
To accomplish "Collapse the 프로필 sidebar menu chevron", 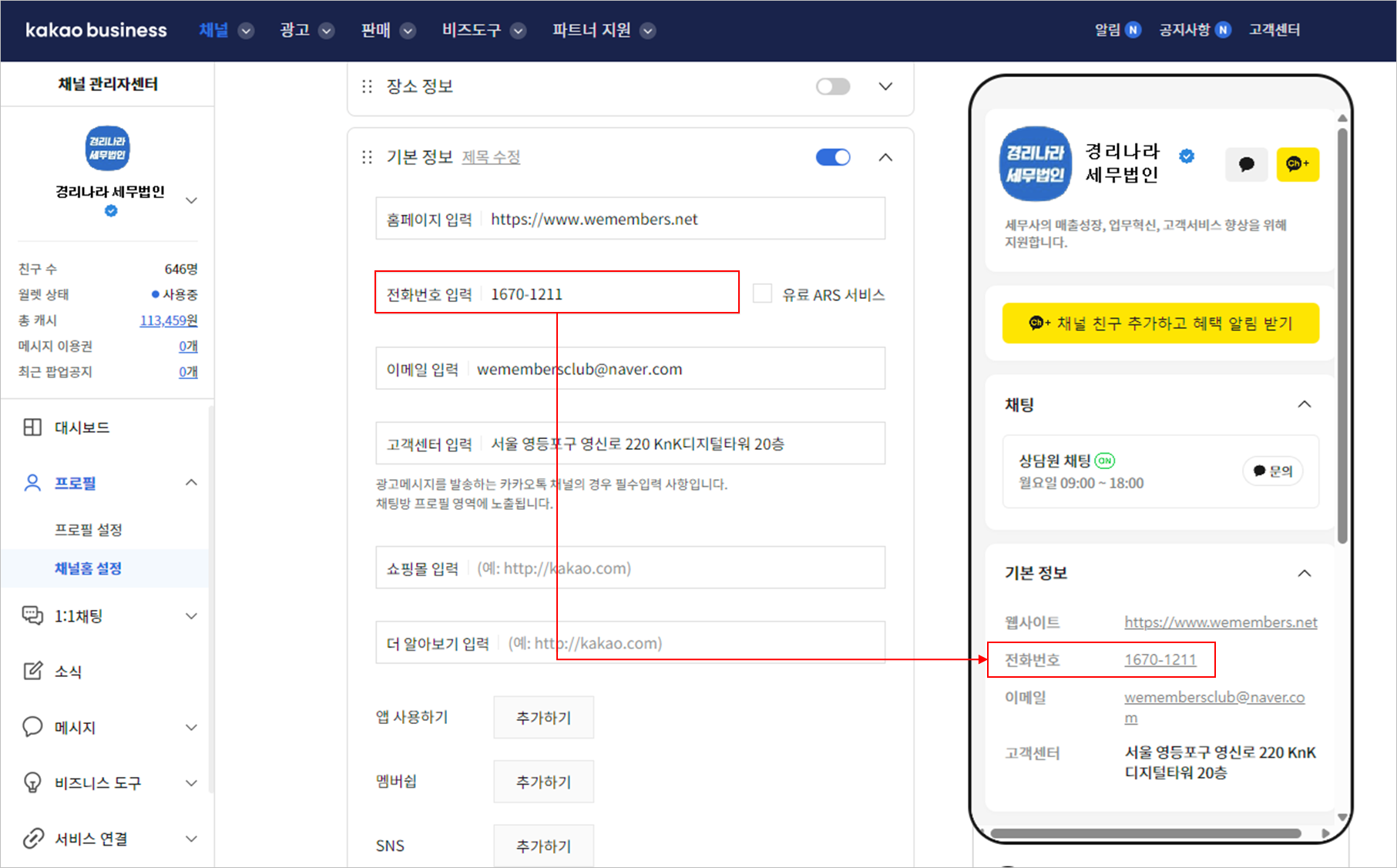I will [192, 483].
